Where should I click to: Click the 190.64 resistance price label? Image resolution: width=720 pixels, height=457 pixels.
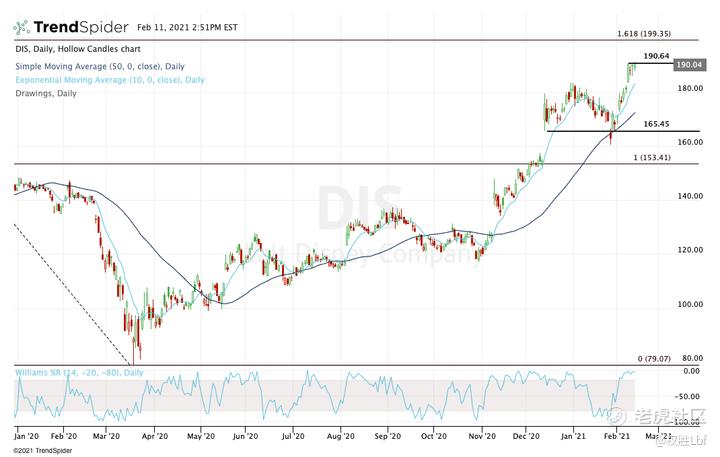click(656, 56)
